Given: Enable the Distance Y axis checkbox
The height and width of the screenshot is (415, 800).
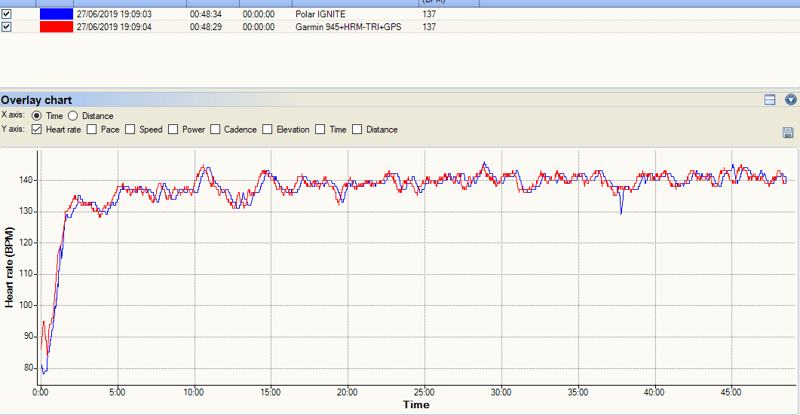Looking at the screenshot, I should click(x=357, y=130).
